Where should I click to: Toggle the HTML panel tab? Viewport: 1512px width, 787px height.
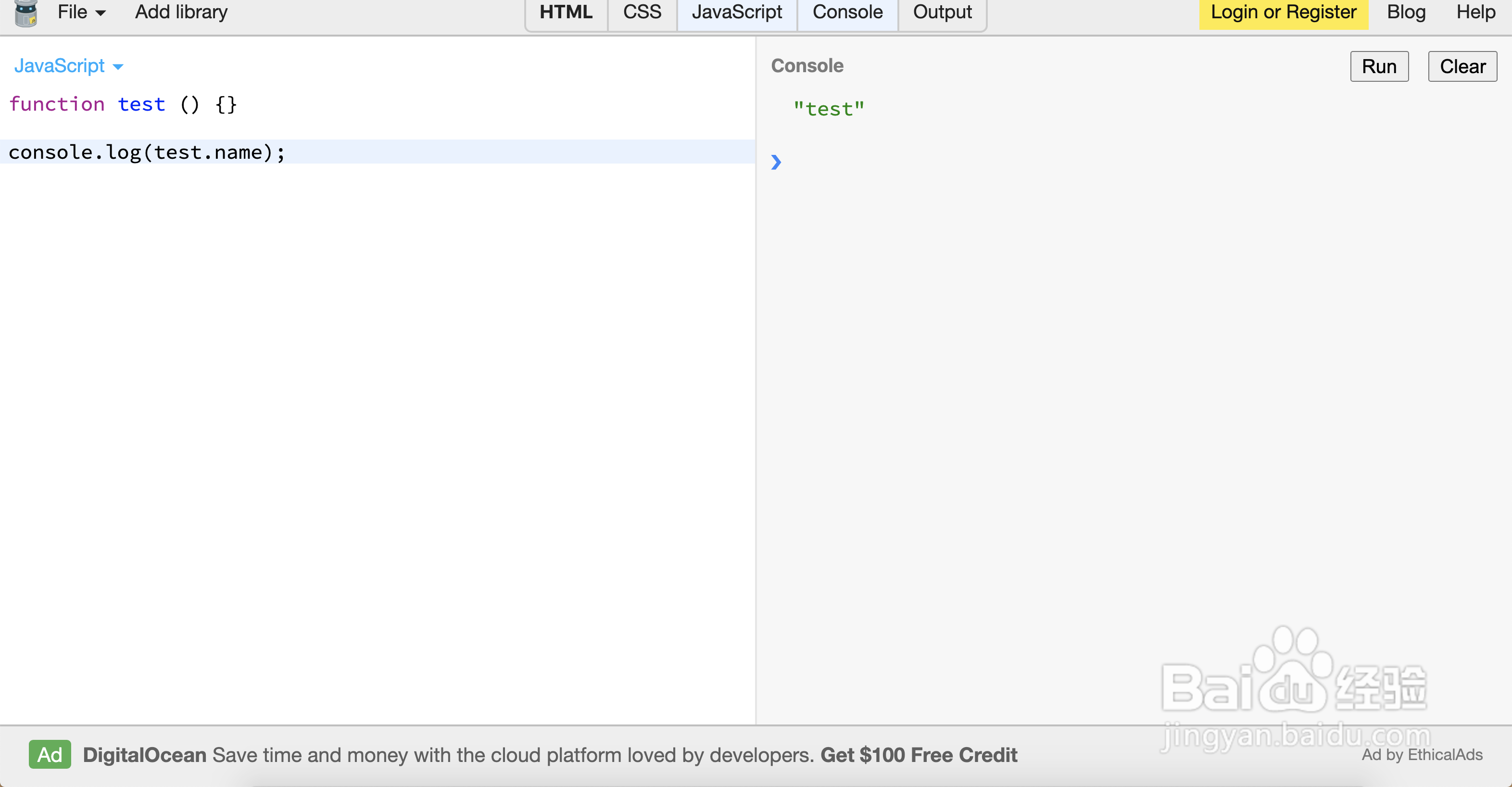point(566,13)
